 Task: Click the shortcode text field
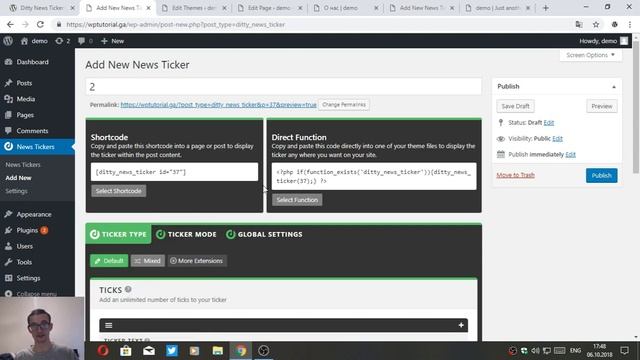coord(174,172)
